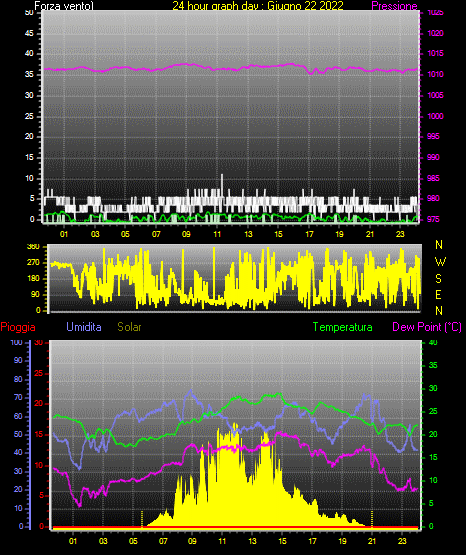Select the Umidita legend label
Screen dimensions: 466x555
click(x=84, y=327)
